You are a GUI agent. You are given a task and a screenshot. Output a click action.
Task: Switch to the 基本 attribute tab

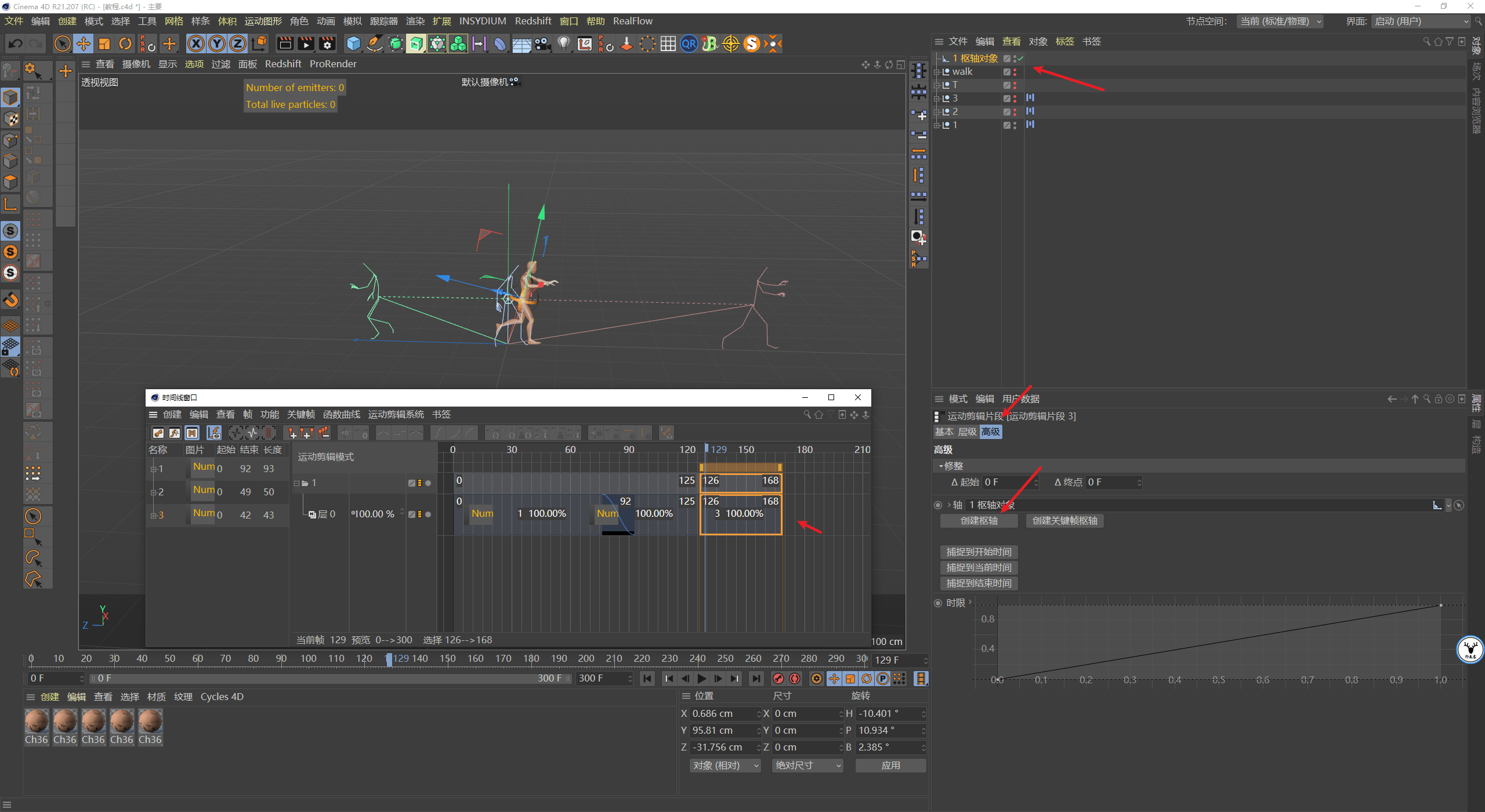944,432
